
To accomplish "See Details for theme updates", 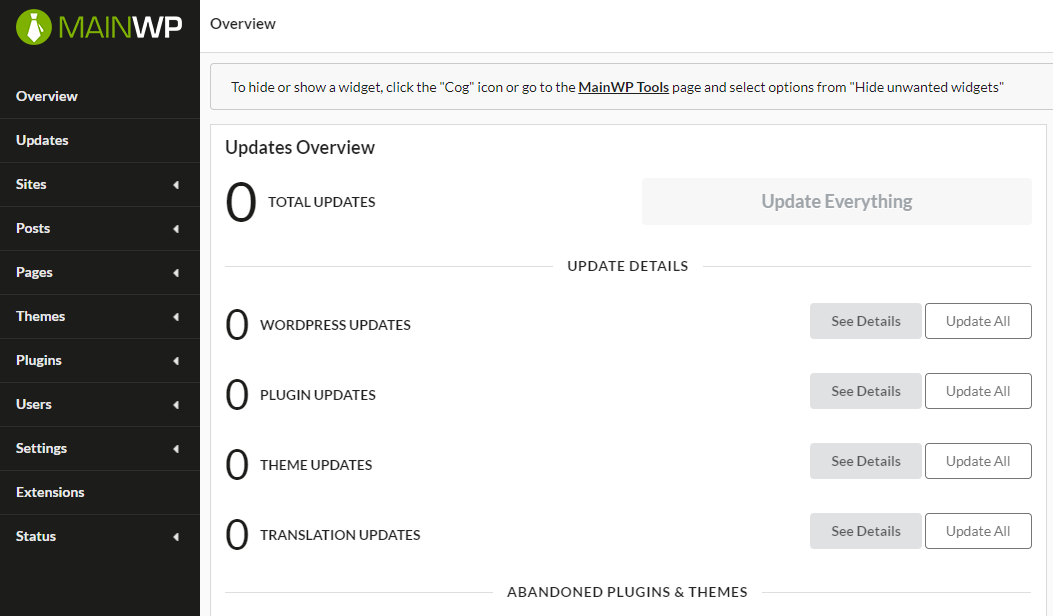I will pyautogui.click(x=865, y=460).
